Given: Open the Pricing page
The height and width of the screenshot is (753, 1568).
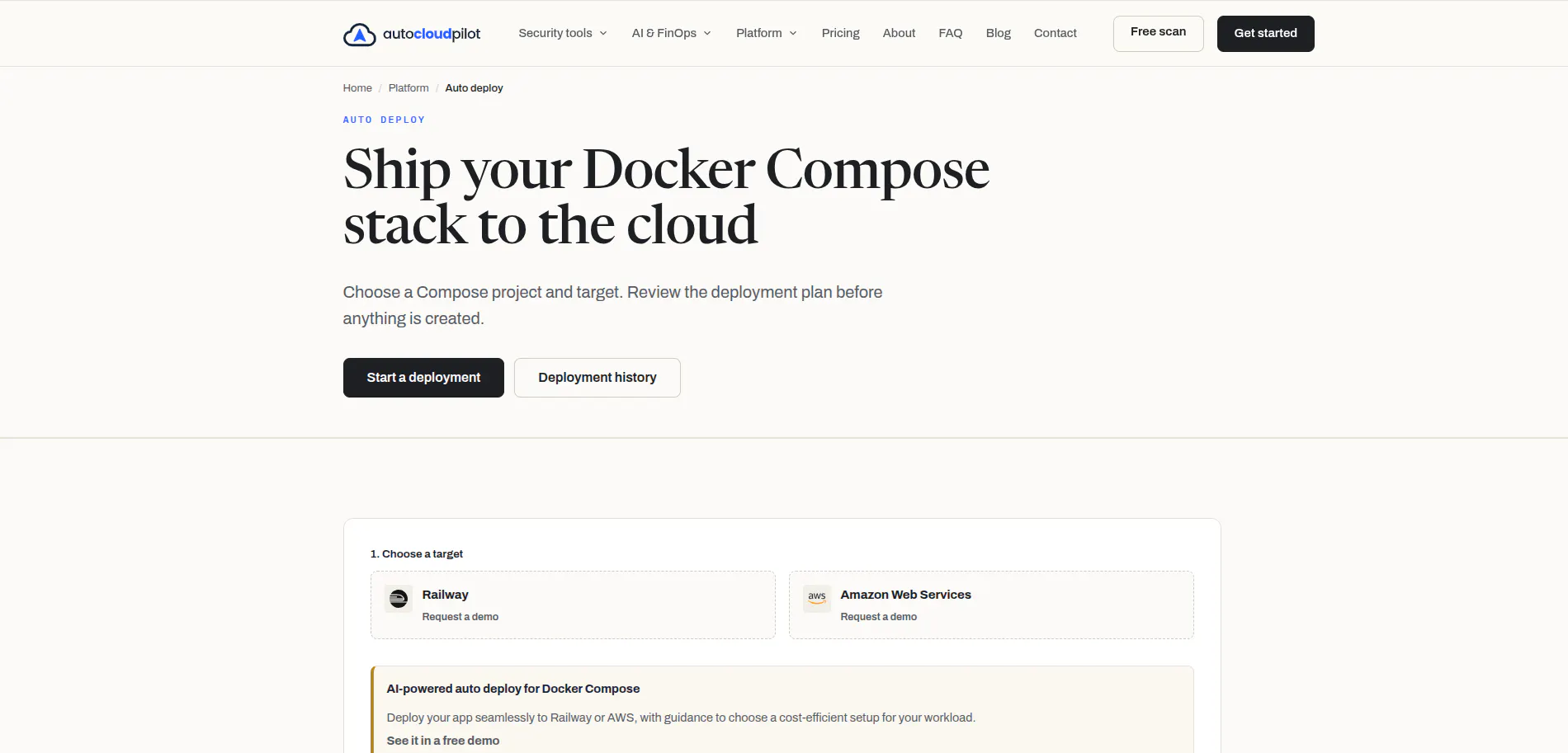Looking at the screenshot, I should coord(840,33).
